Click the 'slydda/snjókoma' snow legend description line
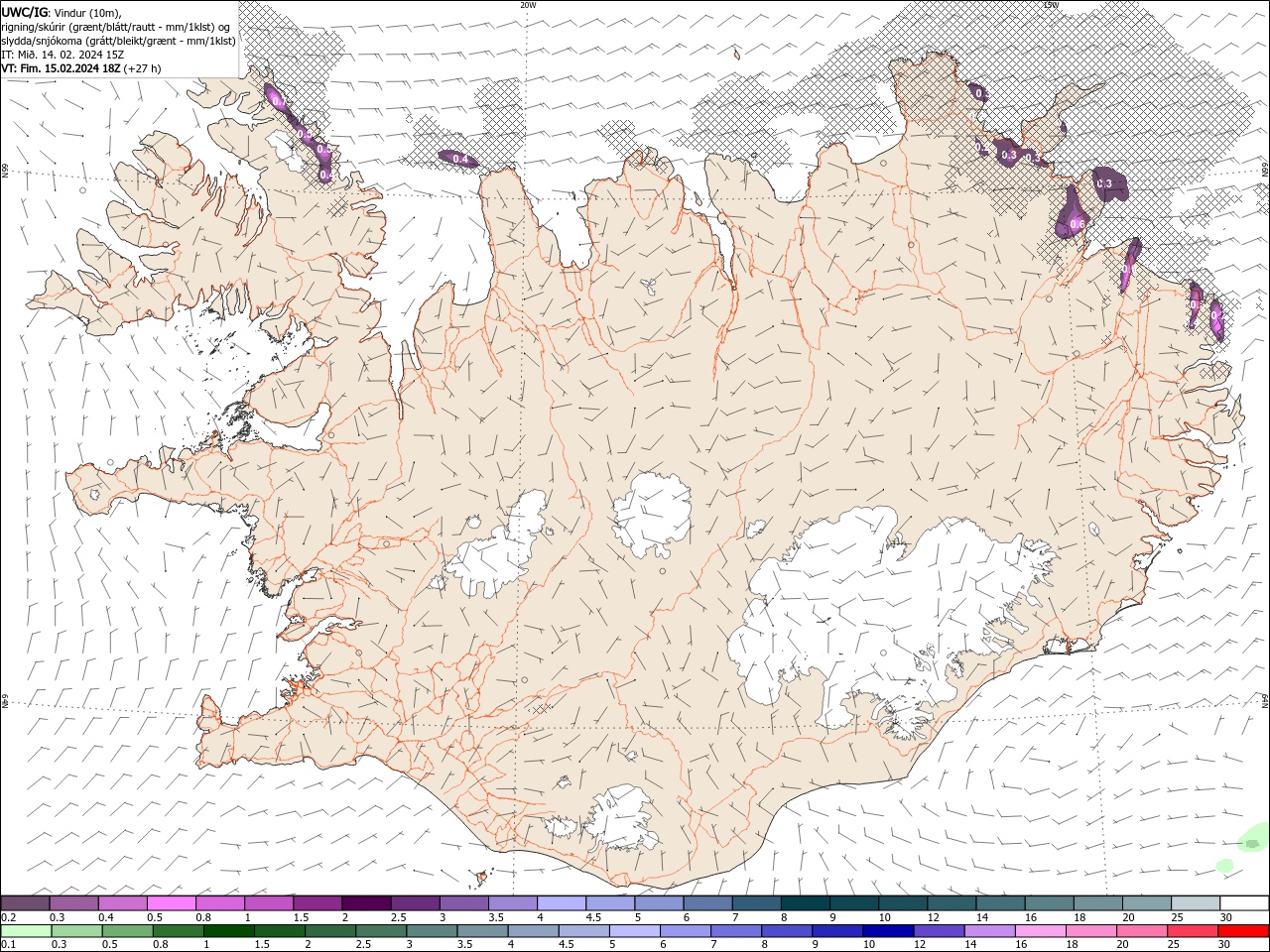Screen dimensions: 1270x952 pyautogui.click(x=119, y=41)
